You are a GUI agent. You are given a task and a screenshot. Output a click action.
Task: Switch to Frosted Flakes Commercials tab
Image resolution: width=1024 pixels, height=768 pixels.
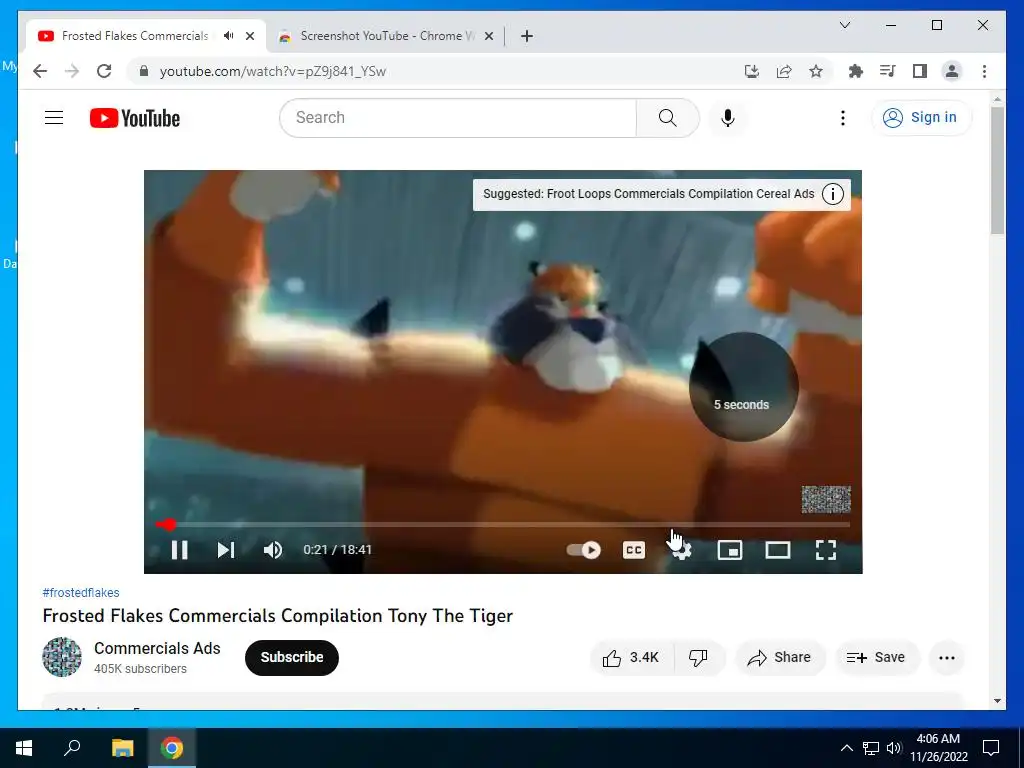click(x=135, y=36)
